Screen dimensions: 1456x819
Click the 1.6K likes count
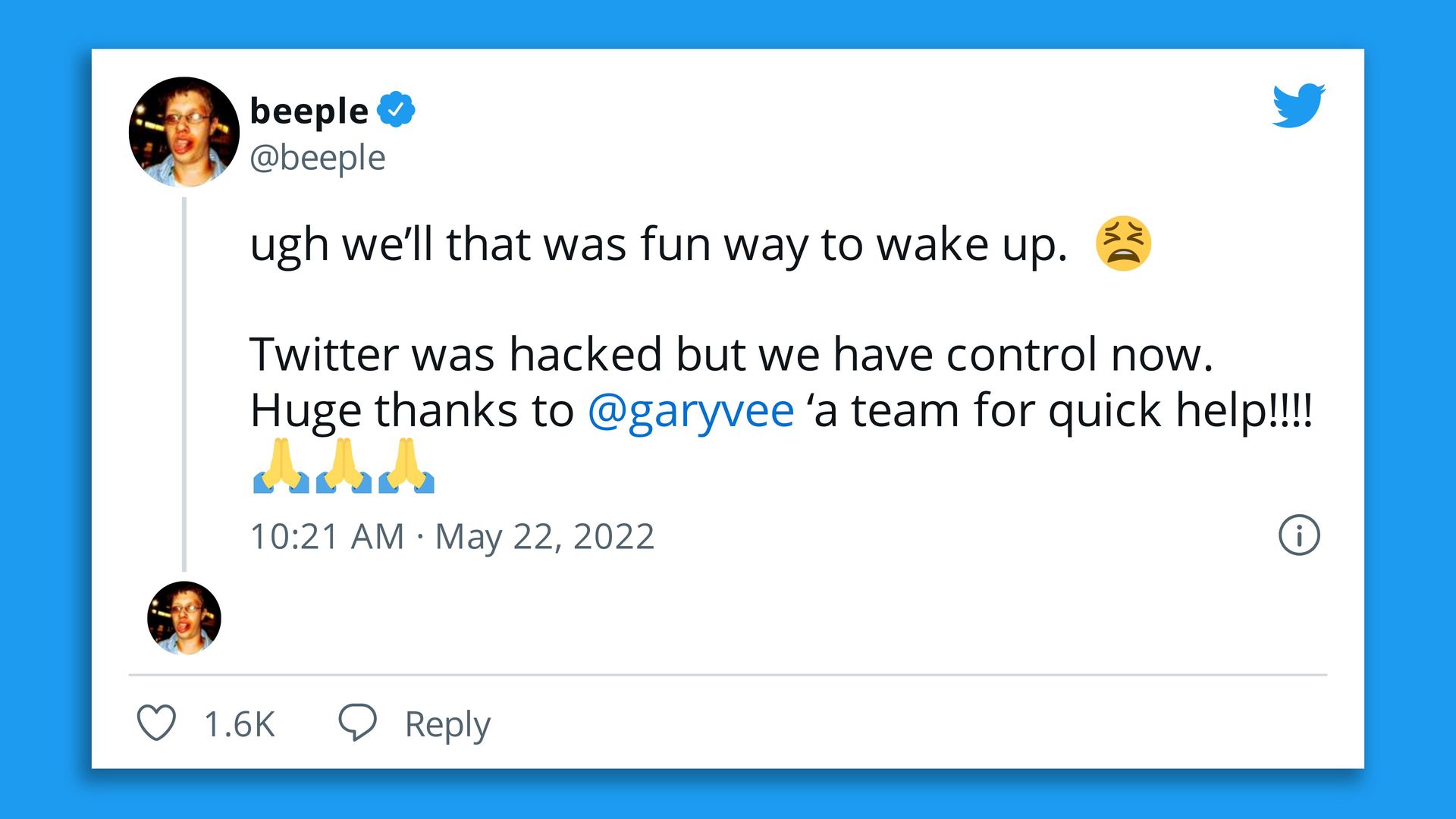coord(240,724)
